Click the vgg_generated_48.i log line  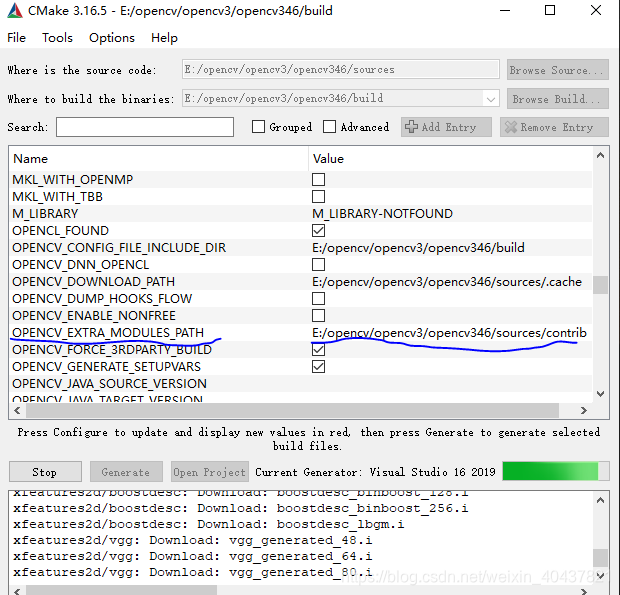click(193, 540)
